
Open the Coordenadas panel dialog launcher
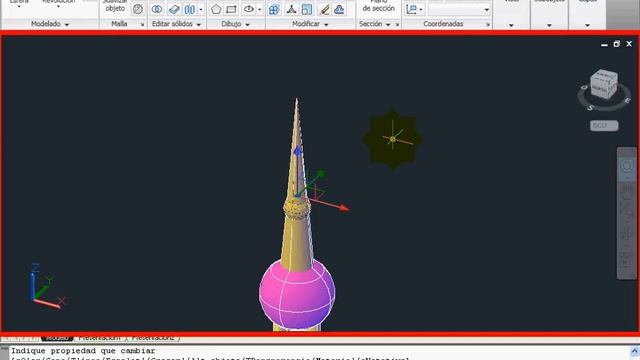click(488, 24)
